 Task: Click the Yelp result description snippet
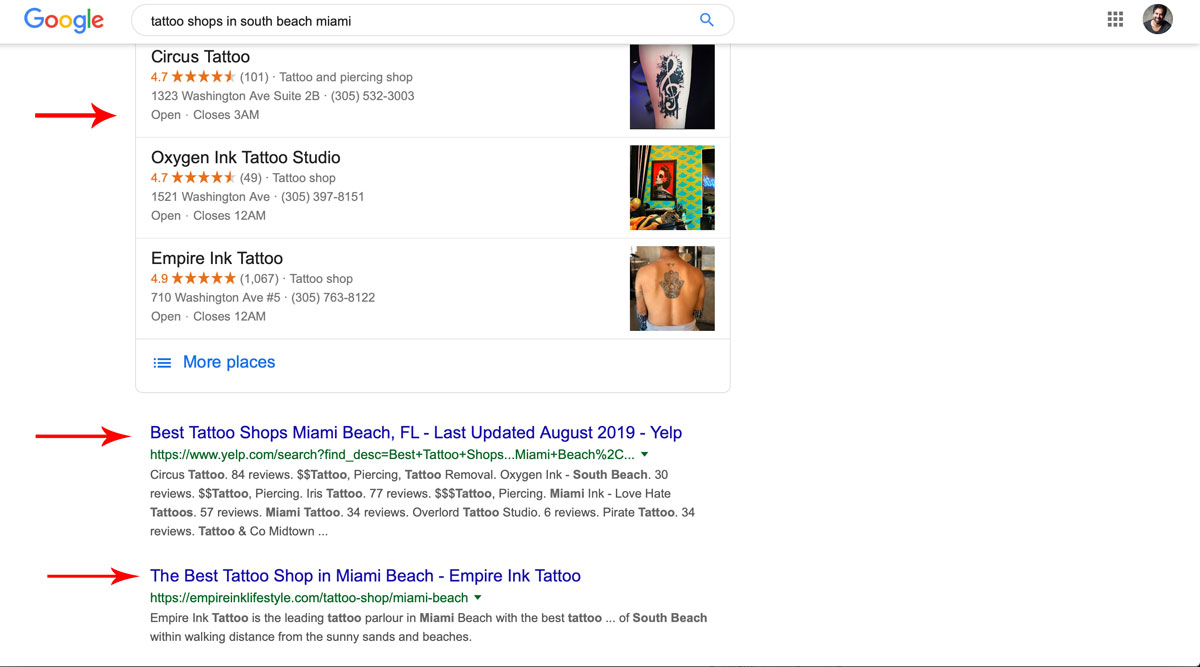pyautogui.click(x=423, y=503)
